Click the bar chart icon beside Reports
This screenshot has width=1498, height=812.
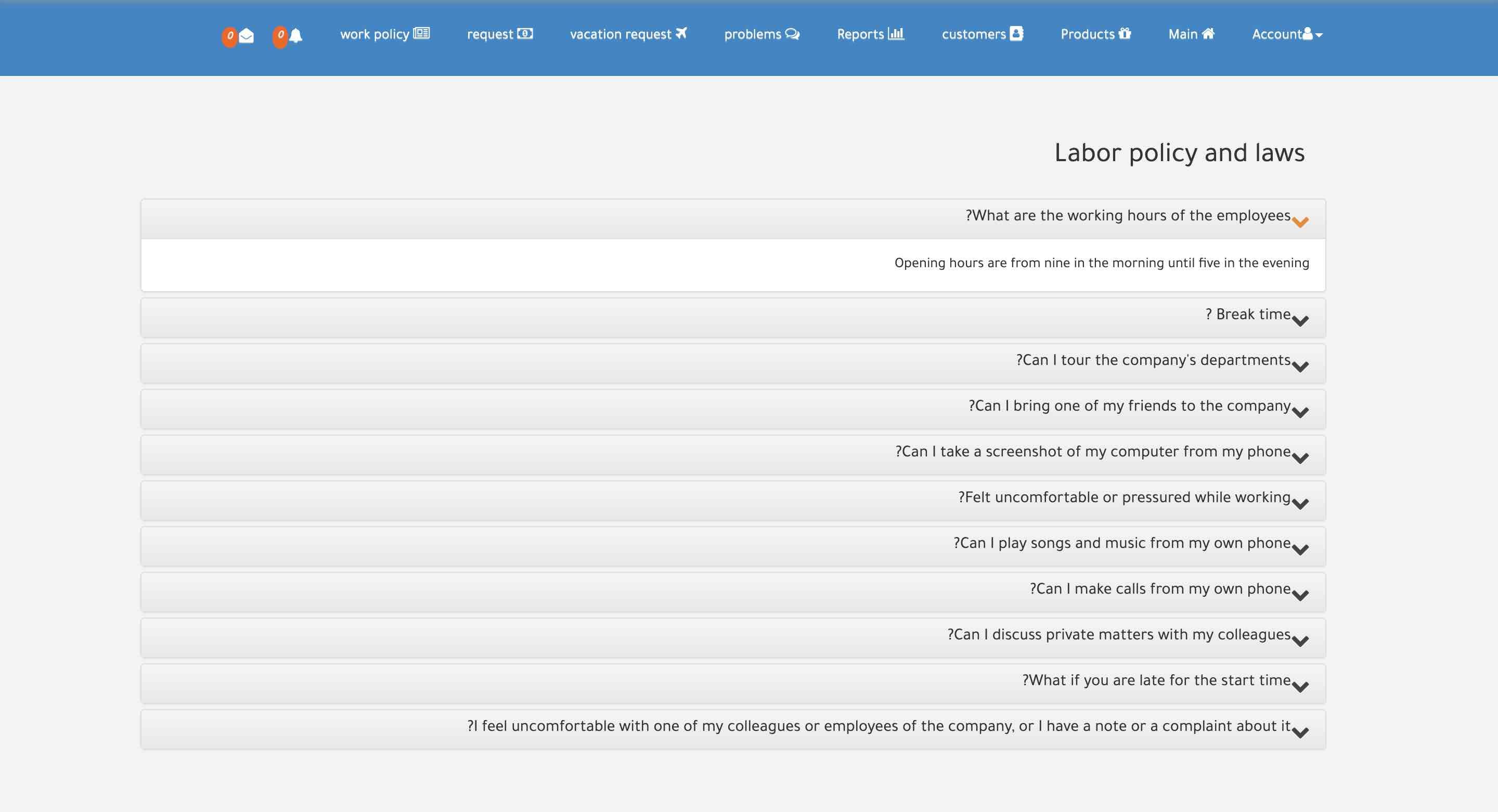point(896,34)
